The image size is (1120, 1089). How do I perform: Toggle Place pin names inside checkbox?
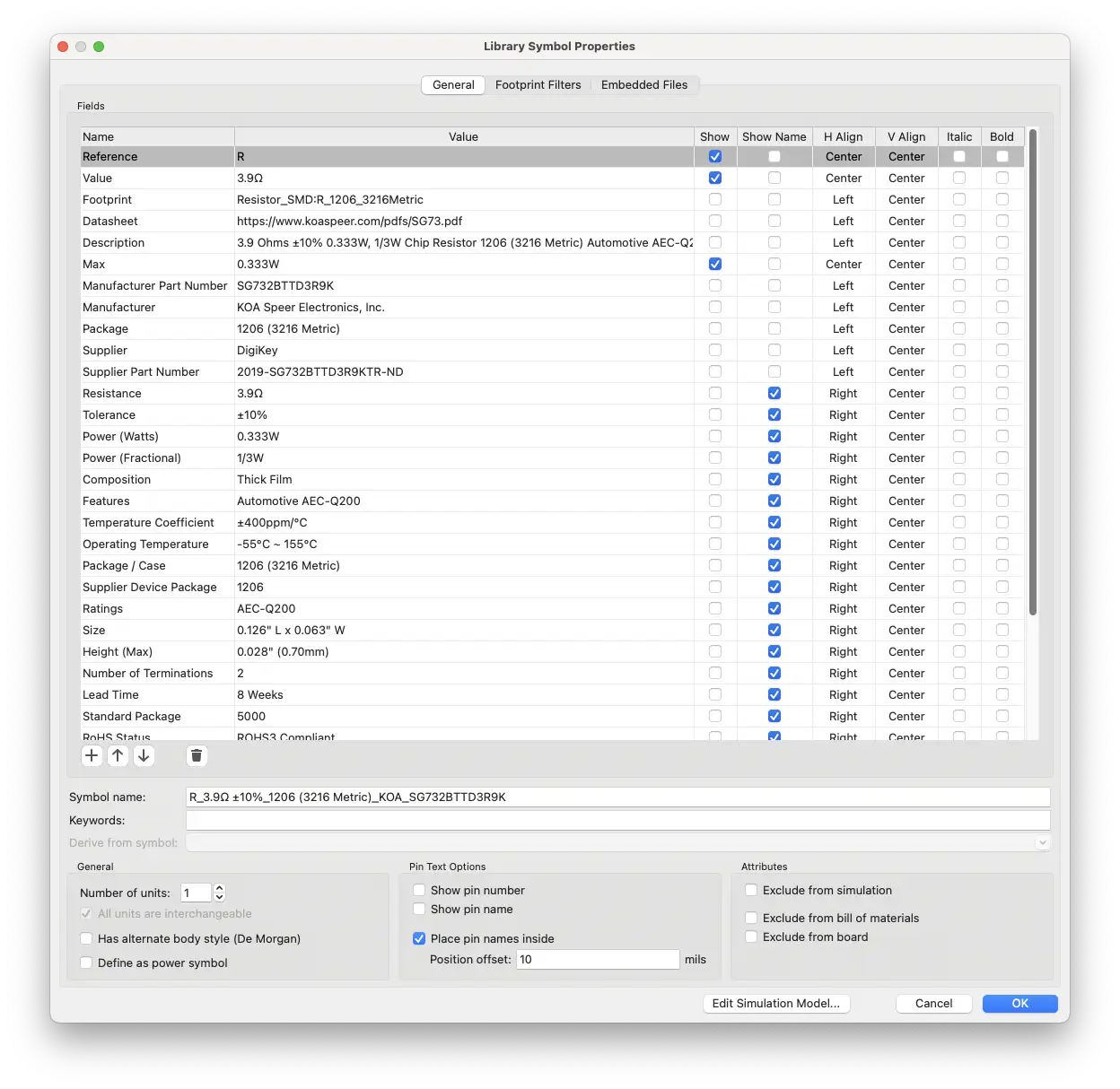(x=419, y=938)
